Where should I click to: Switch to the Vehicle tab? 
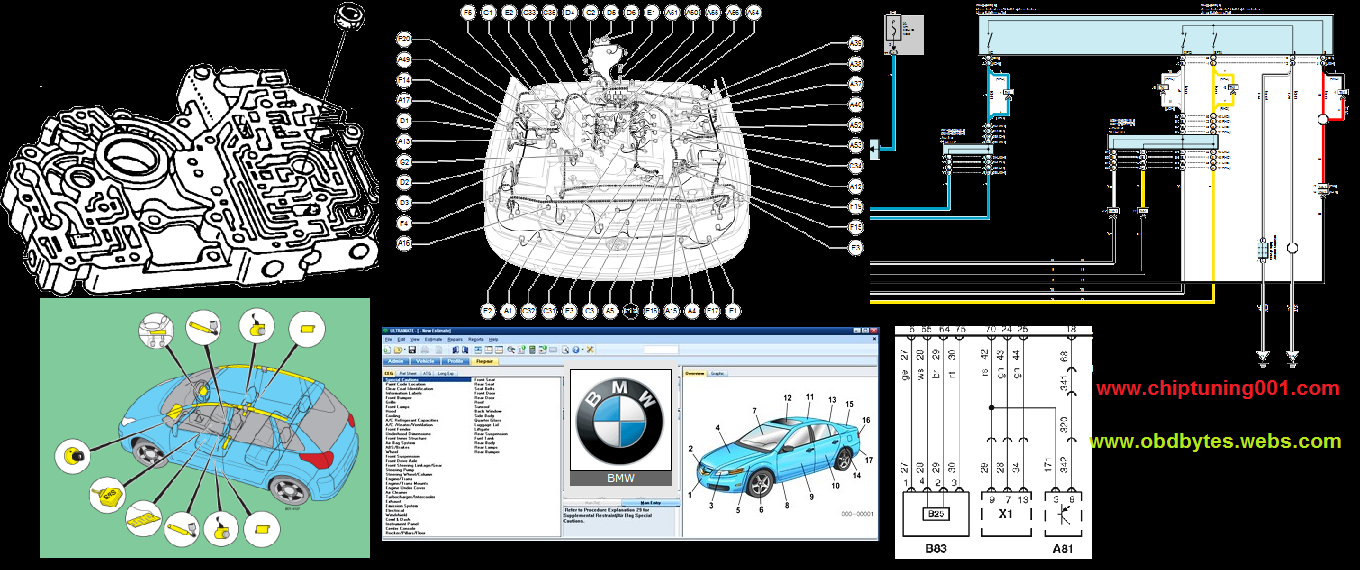(425, 361)
